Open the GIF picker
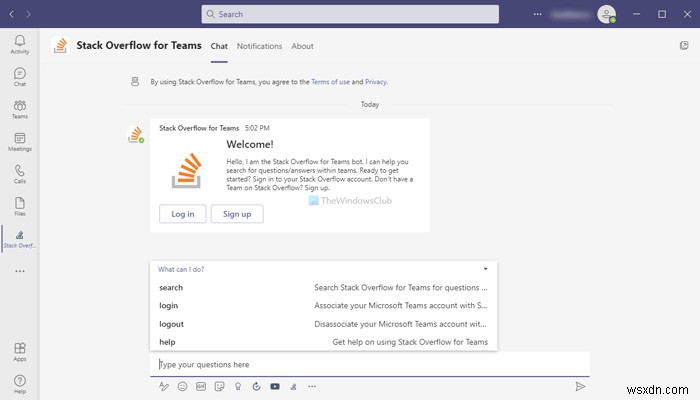Image resolution: width=700 pixels, height=400 pixels. [x=201, y=386]
